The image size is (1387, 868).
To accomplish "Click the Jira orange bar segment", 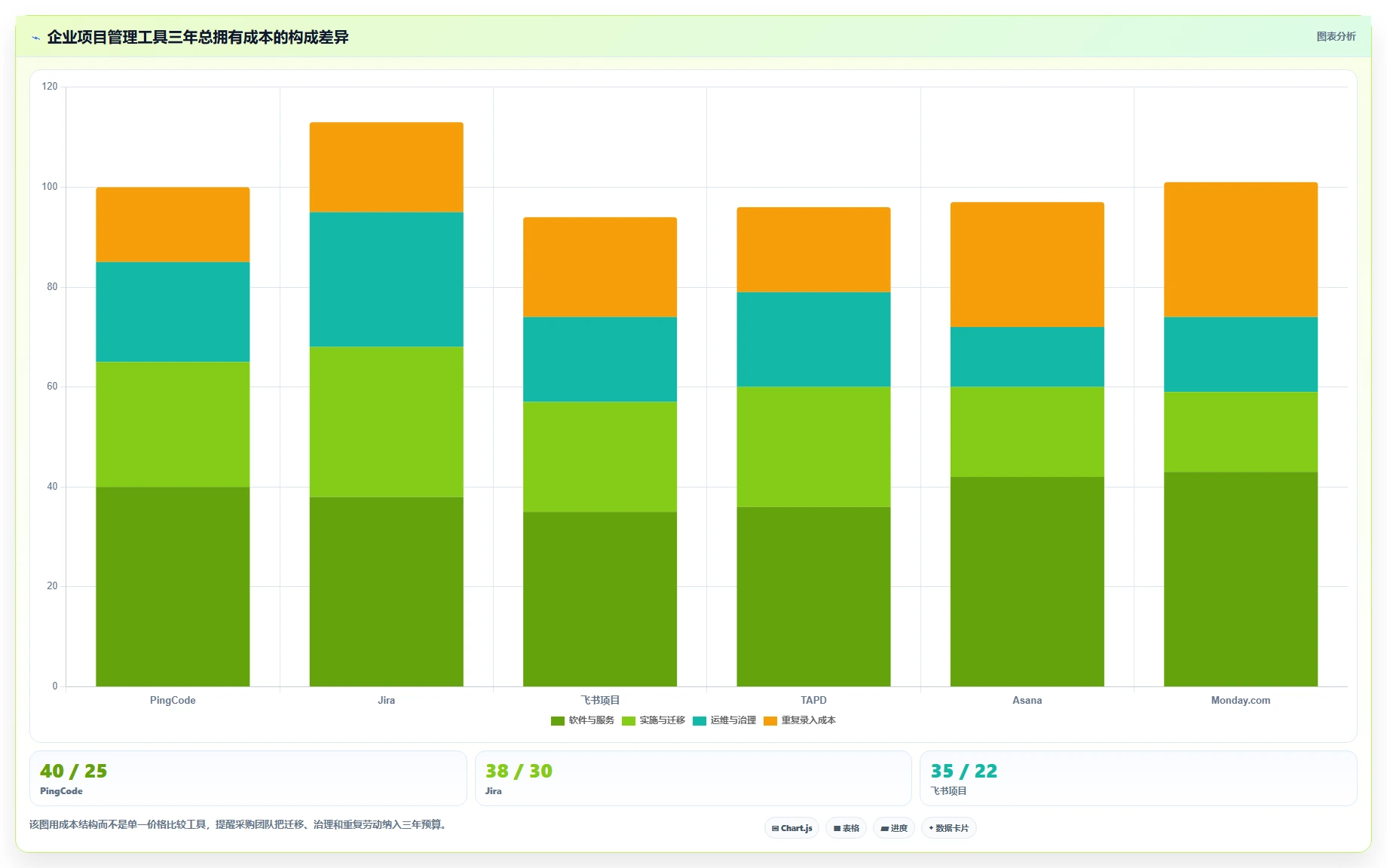I will [386, 167].
